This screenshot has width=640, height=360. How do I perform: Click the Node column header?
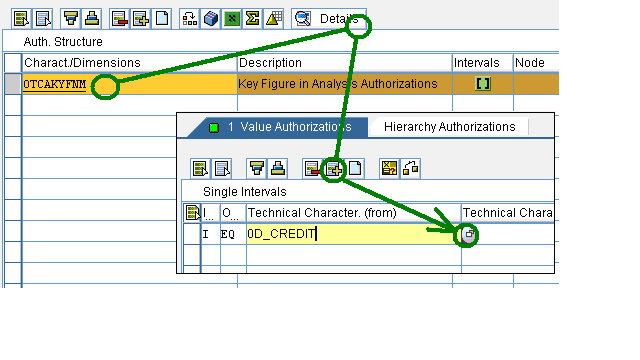[536, 63]
